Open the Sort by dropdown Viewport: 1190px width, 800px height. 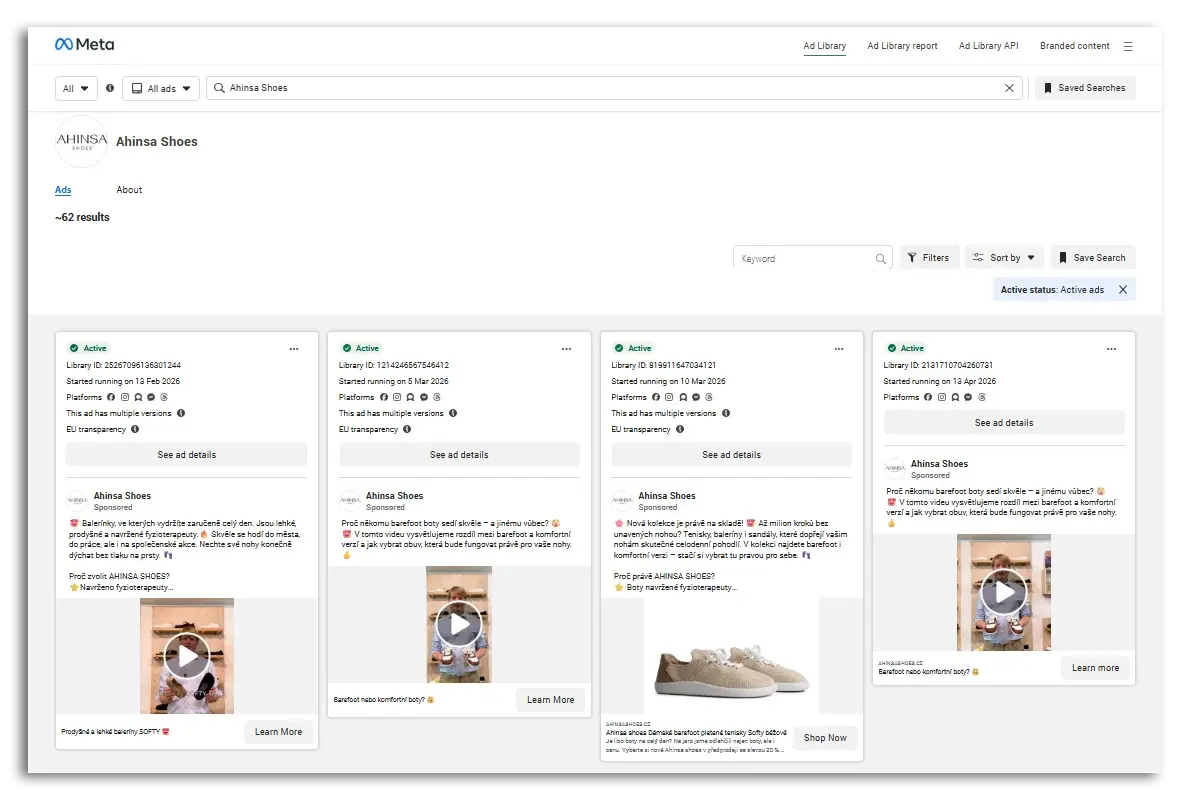tap(1004, 258)
